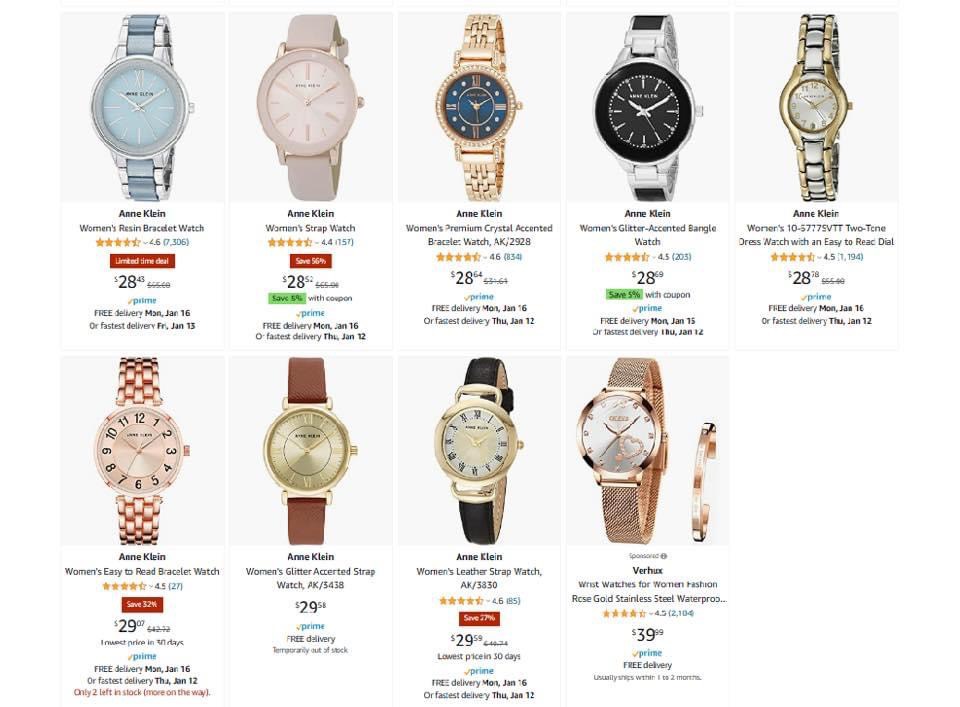960x707 pixels.
Task: Open the Verhux rose gold mesh watch image
Action: [648, 451]
